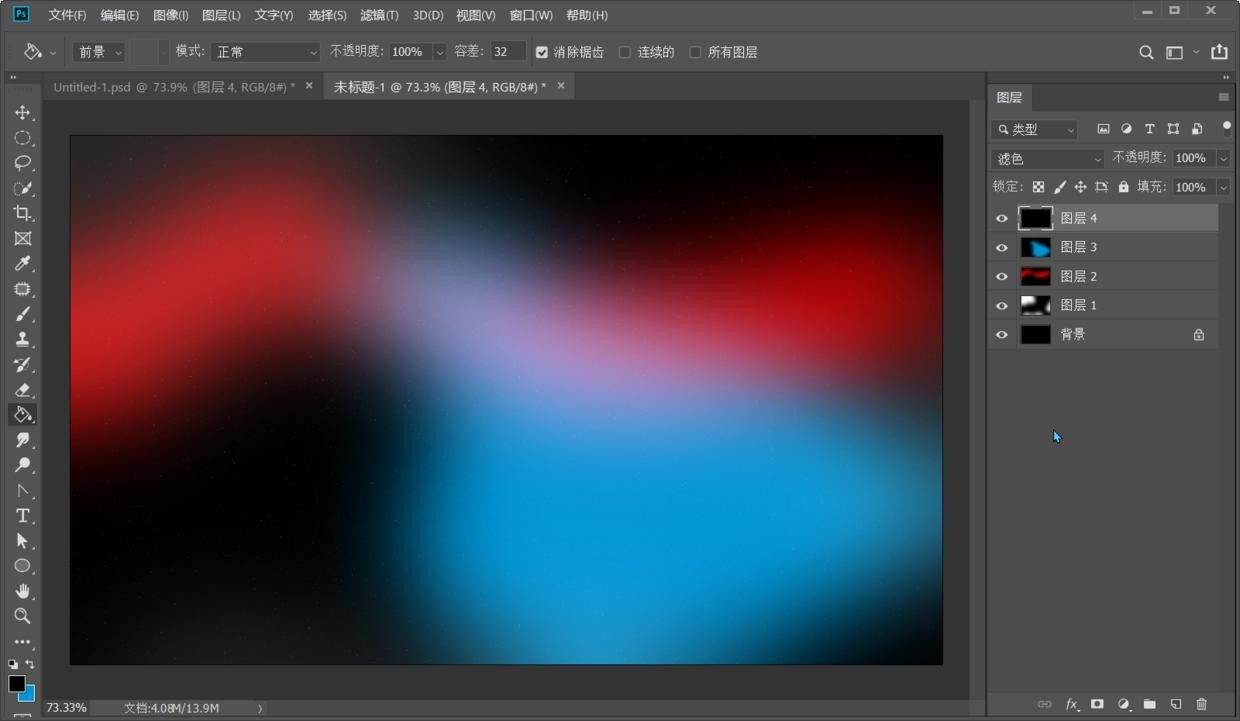Select the Zoom tool in toolbar
Screen dimensions: 1240x721
22,616
